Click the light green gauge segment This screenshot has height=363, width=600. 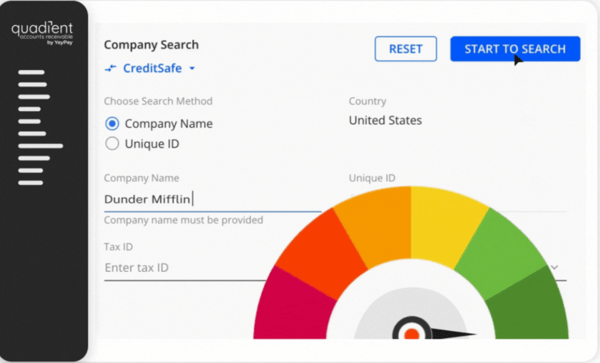[x=501, y=252]
